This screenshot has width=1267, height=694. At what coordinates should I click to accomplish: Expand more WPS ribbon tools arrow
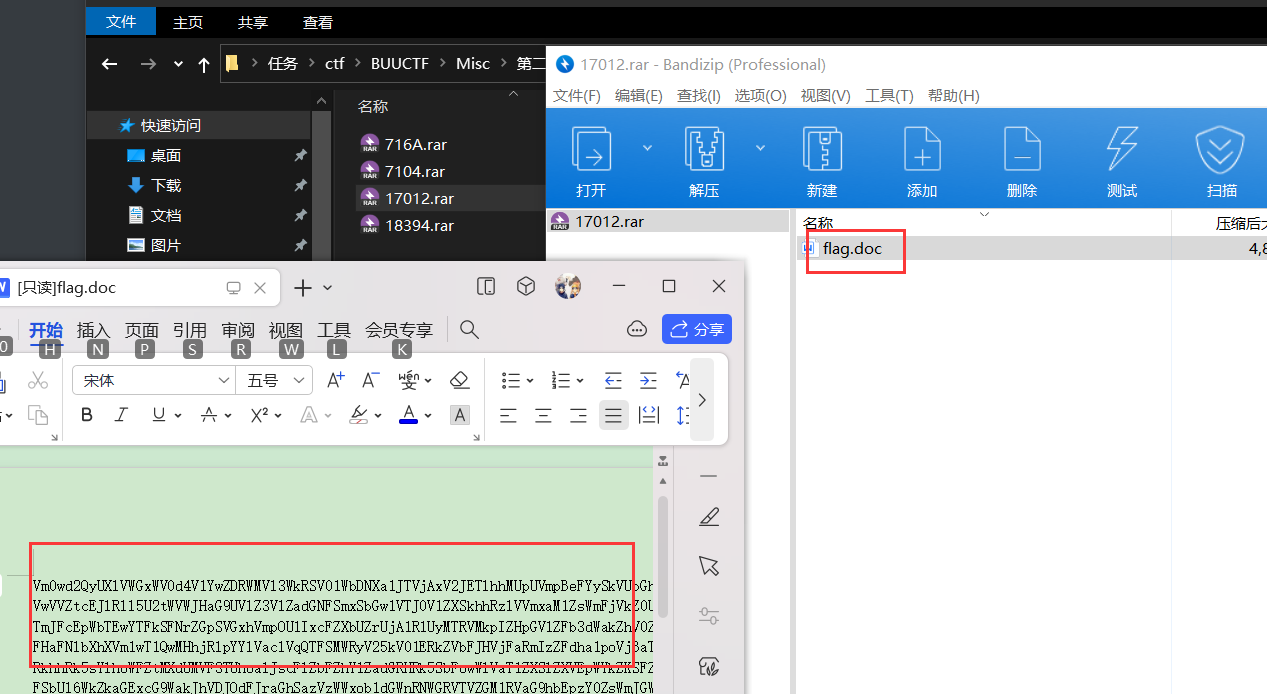coord(702,399)
